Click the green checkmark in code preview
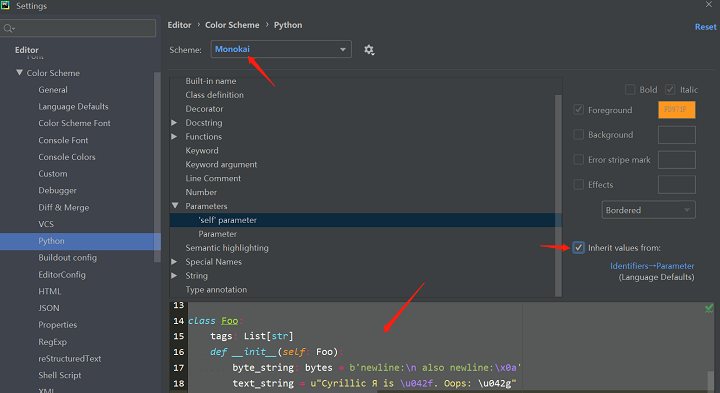This screenshot has height=393, width=720. pyautogui.click(x=709, y=308)
